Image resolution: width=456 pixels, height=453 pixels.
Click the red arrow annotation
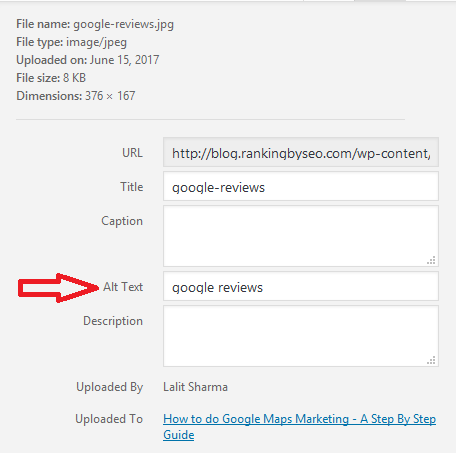click(x=58, y=288)
